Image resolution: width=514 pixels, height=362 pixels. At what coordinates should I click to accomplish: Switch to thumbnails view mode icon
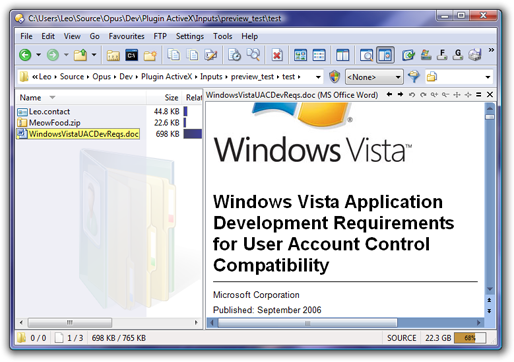pos(300,55)
